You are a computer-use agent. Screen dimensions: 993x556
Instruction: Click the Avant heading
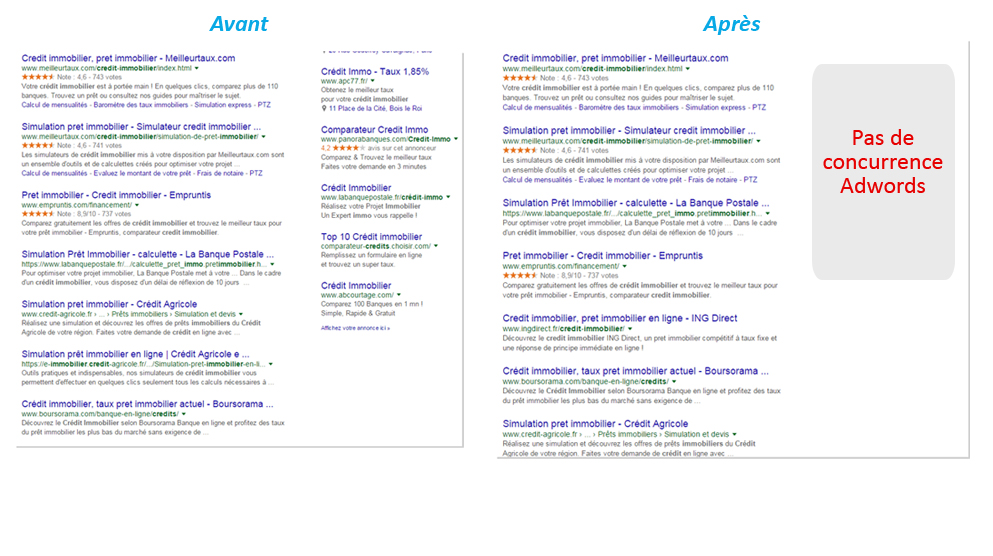[239, 23]
